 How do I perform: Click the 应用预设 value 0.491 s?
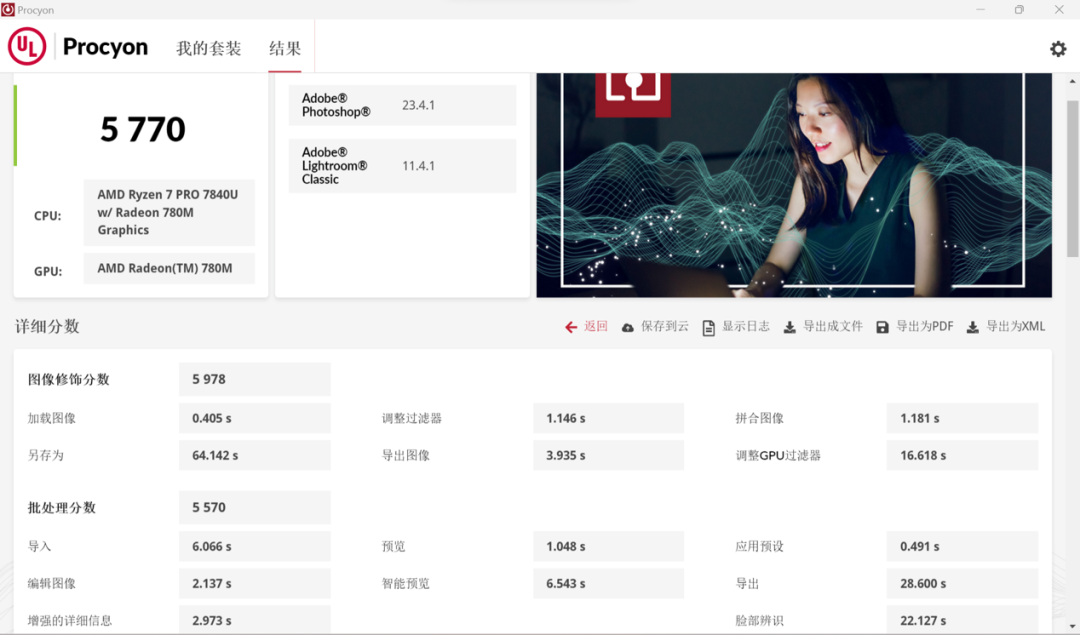pos(962,546)
